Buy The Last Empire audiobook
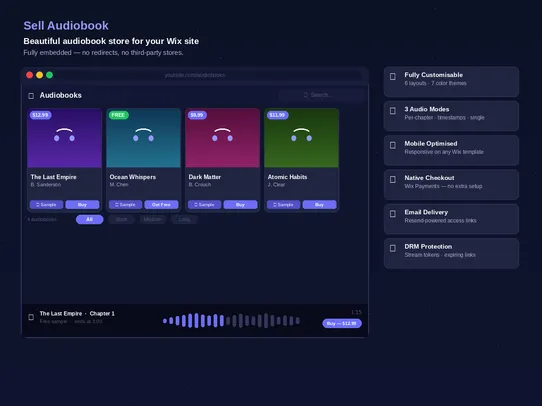542x406 pixels. click(82, 205)
